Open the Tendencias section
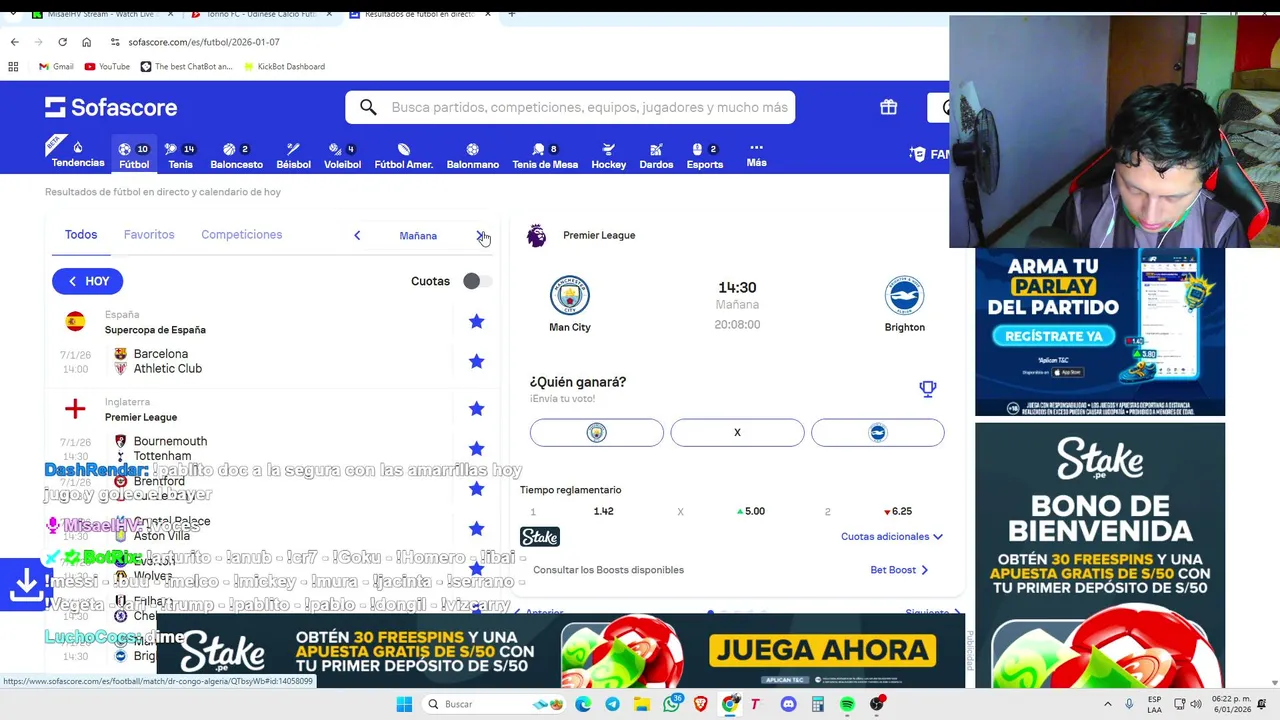The image size is (1280, 720). click(x=77, y=154)
